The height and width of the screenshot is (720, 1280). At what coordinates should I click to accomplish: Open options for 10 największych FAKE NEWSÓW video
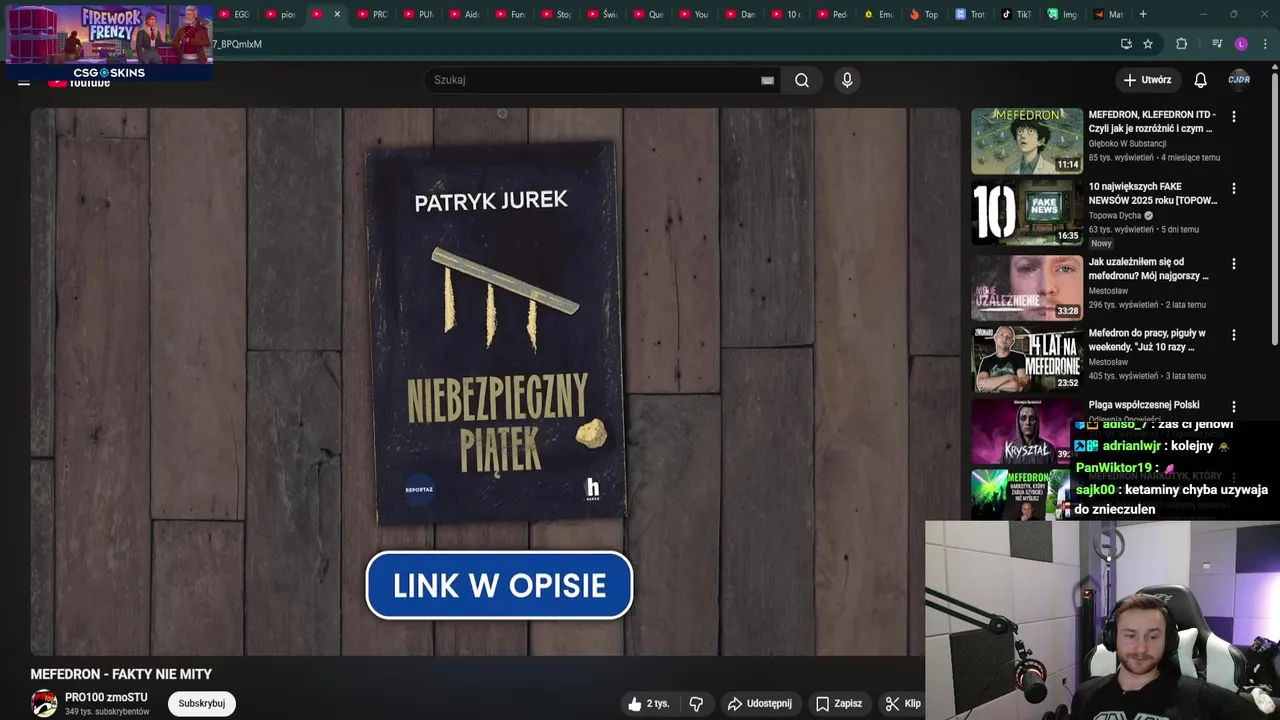1233,188
